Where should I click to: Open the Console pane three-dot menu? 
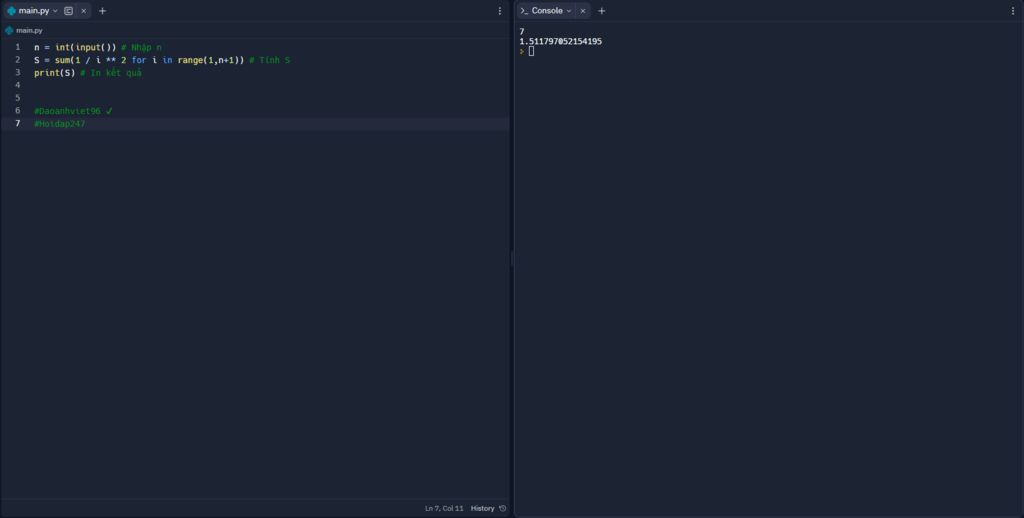pos(1012,11)
